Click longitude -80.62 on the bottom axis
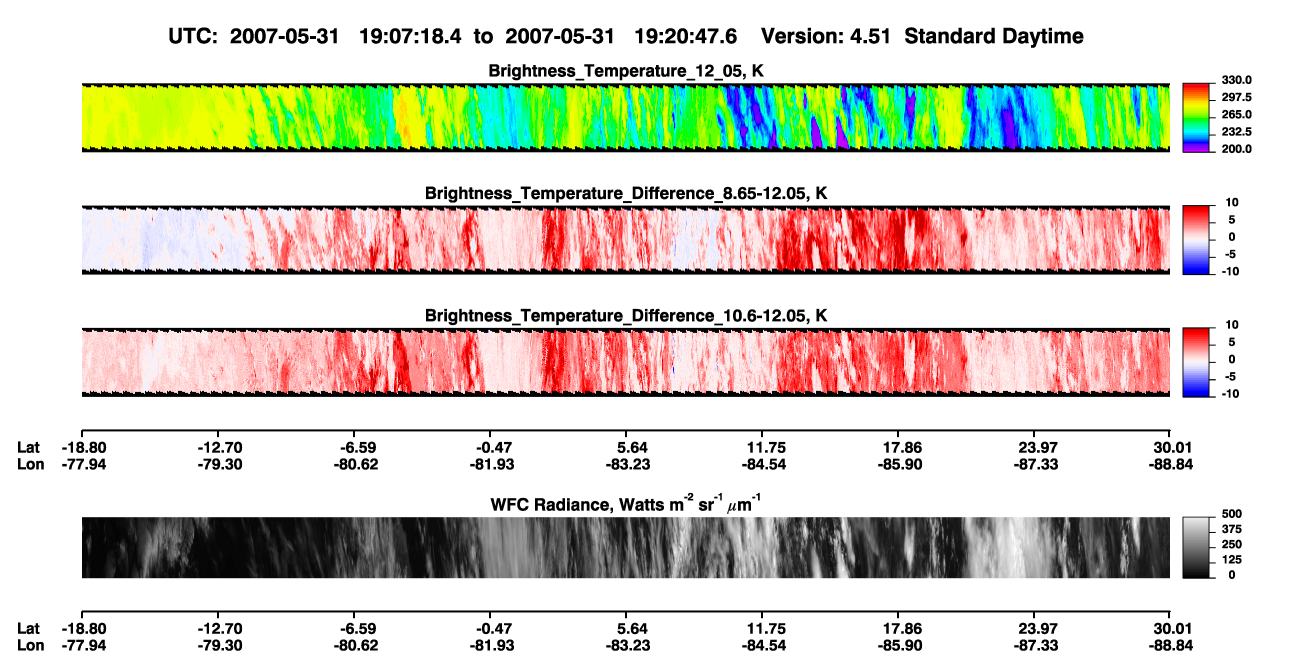This screenshot has width=1300, height=667. (x=354, y=645)
